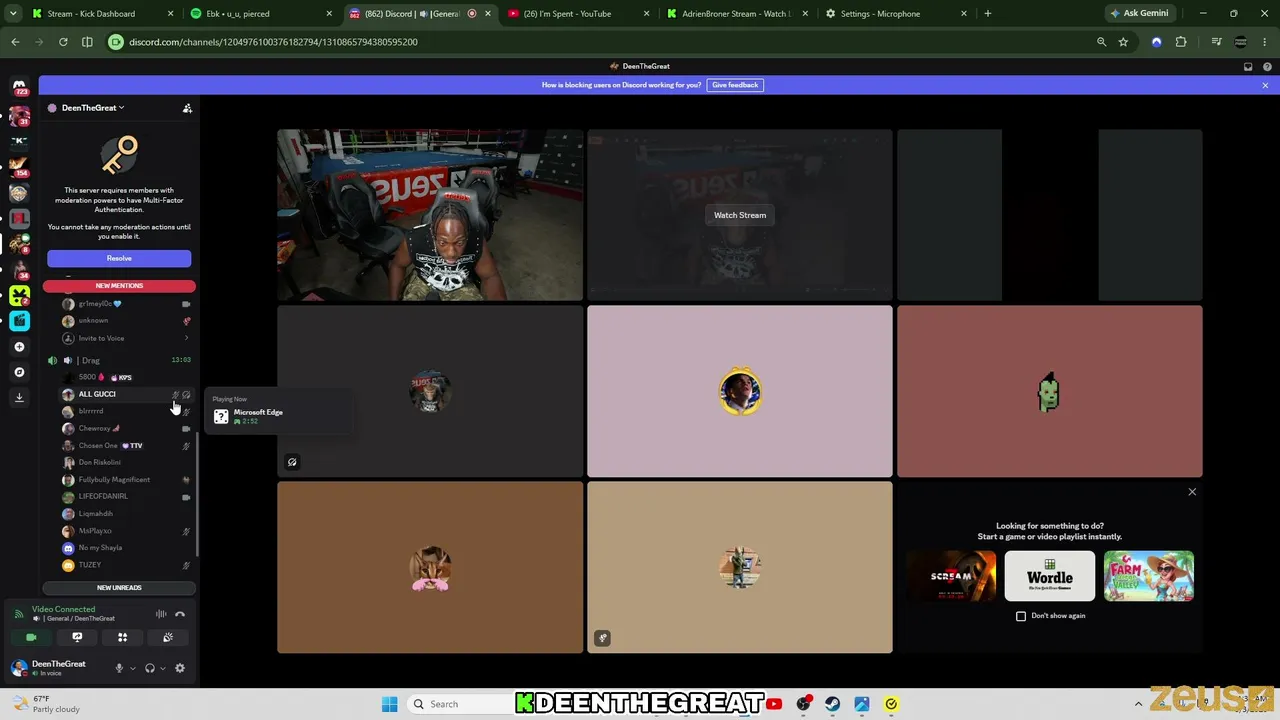Switch to the Ebk Spotify tab
Viewport: 1280px width, 720px height.
[x=261, y=14]
